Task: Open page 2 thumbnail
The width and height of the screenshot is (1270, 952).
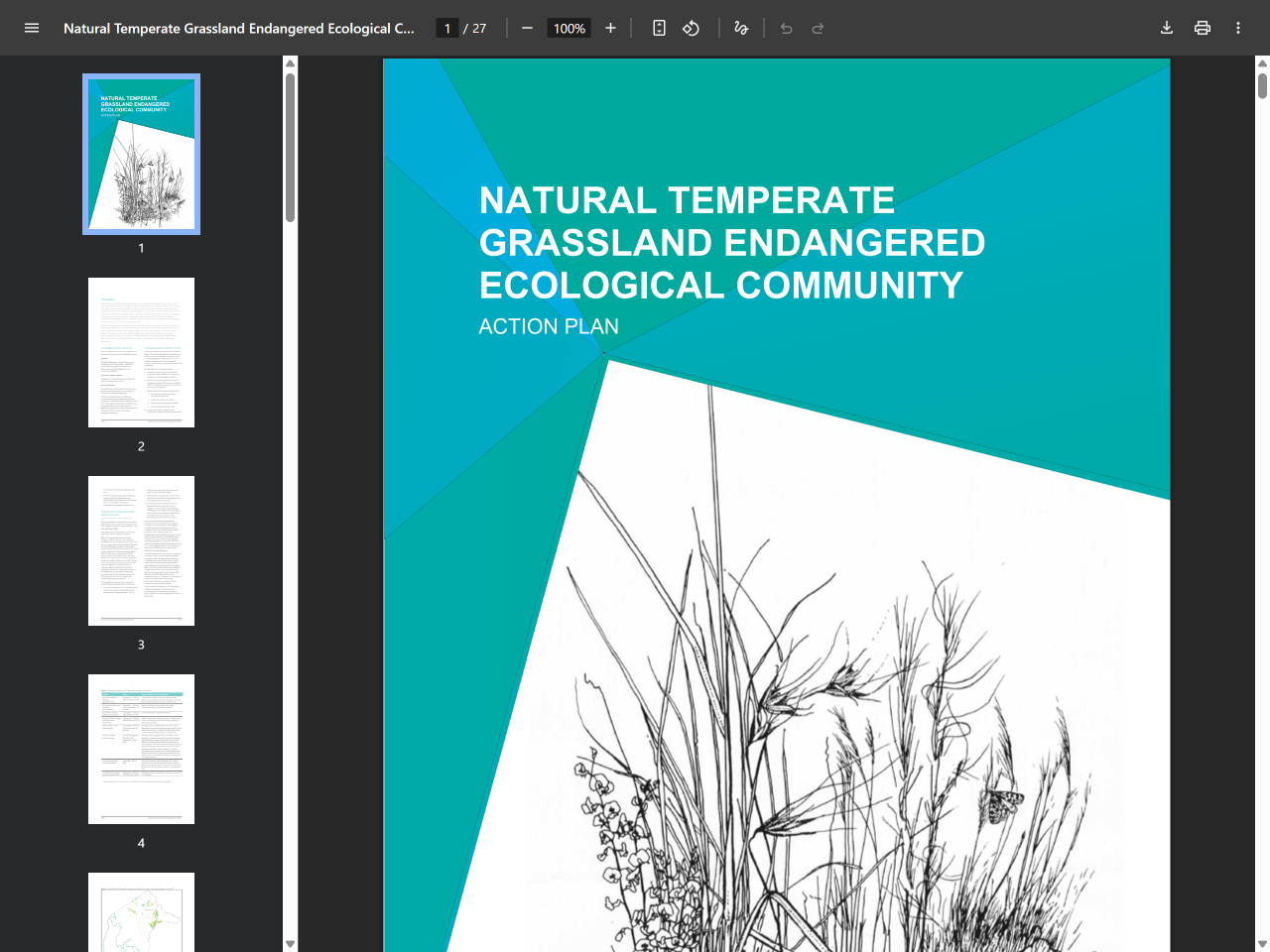Action: tap(141, 352)
